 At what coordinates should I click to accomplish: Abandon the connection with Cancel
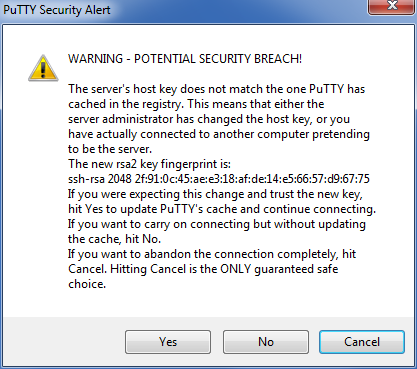pyautogui.click(x=362, y=342)
